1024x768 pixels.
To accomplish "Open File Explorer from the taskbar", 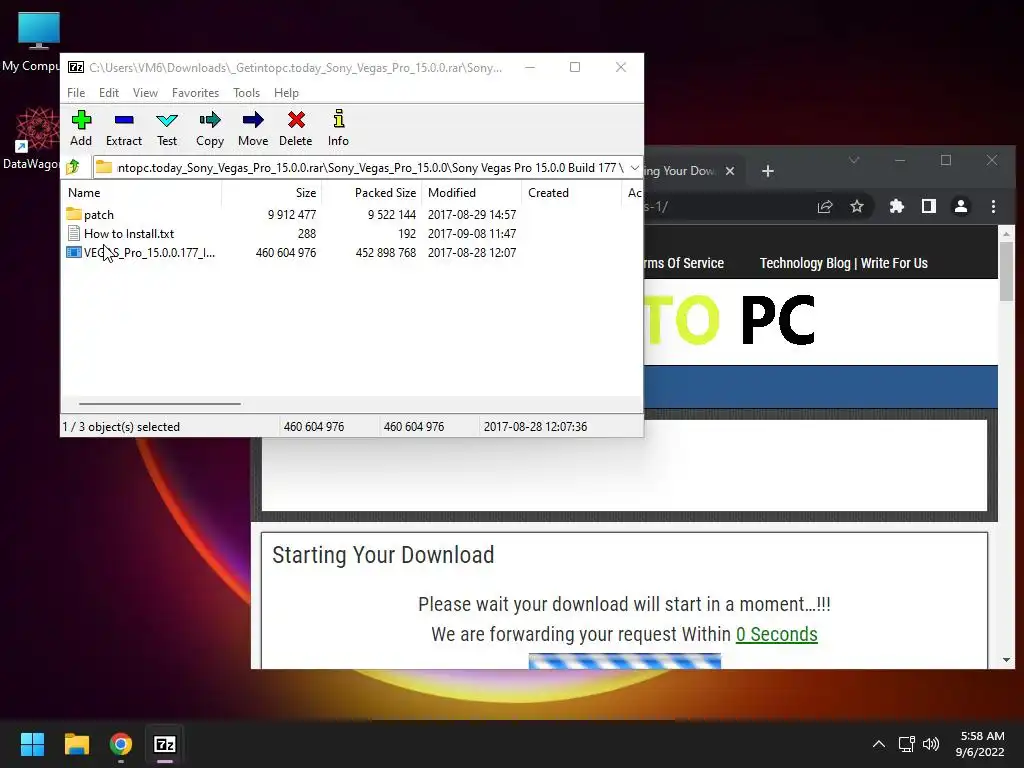I will click(x=76, y=744).
